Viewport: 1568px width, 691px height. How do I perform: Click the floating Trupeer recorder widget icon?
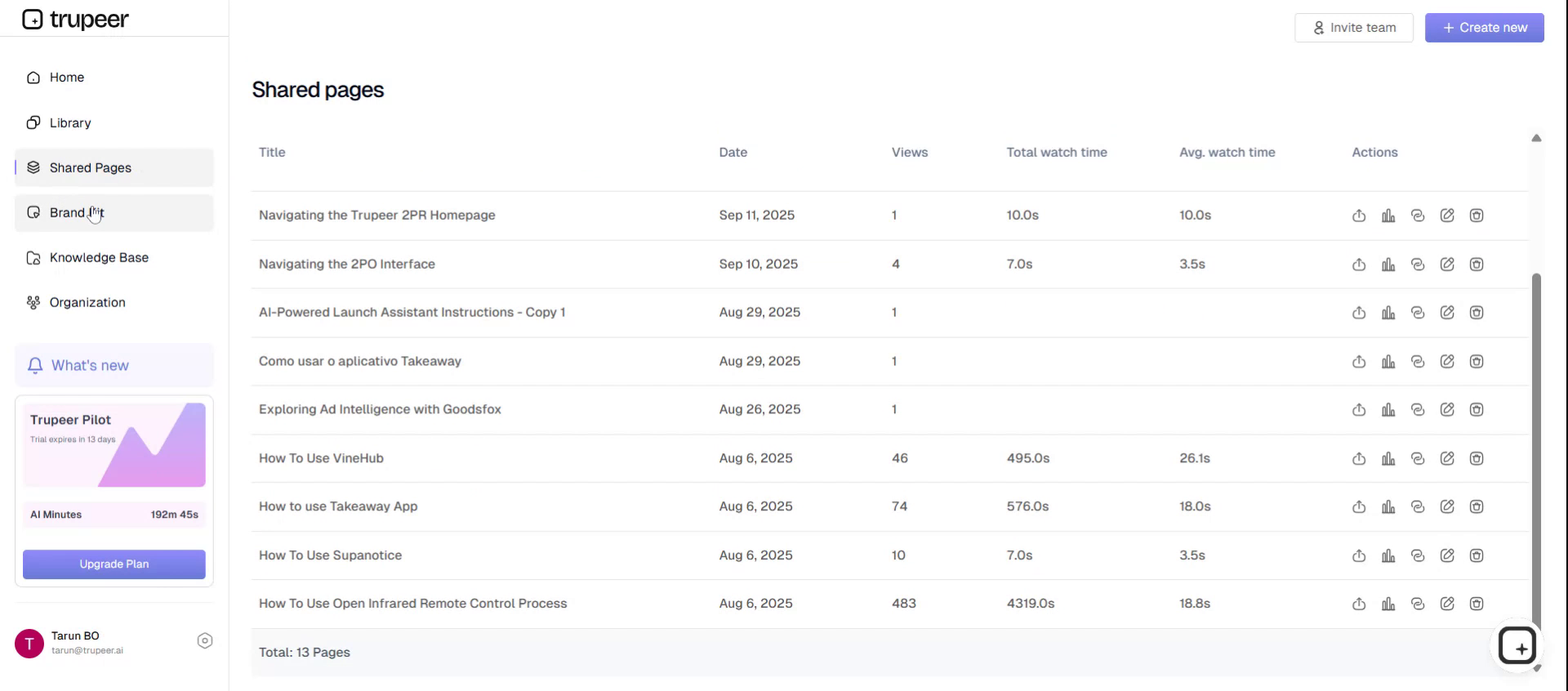(x=1518, y=647)
